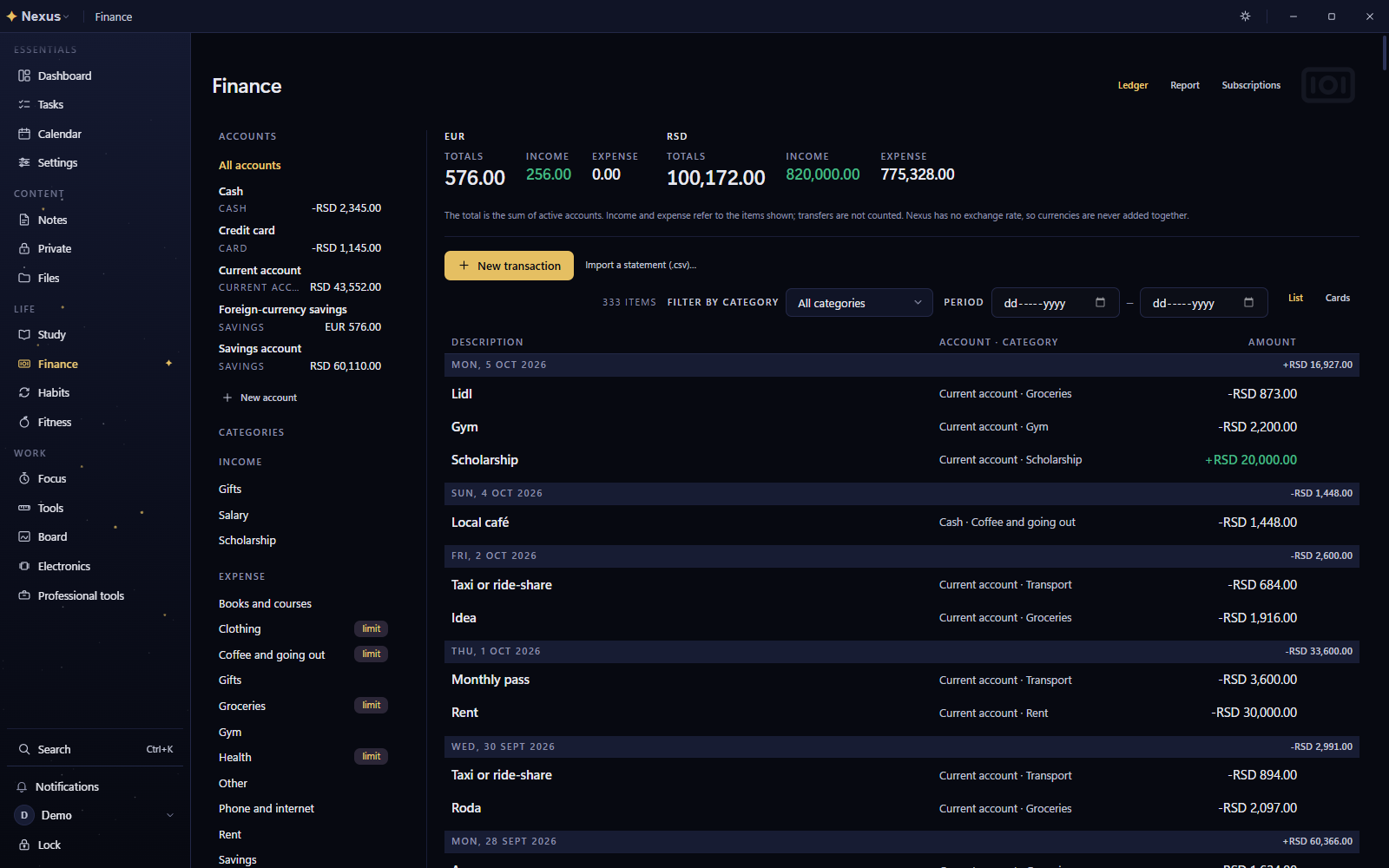
Task: Open the Notifications bell
Action: 22,786
